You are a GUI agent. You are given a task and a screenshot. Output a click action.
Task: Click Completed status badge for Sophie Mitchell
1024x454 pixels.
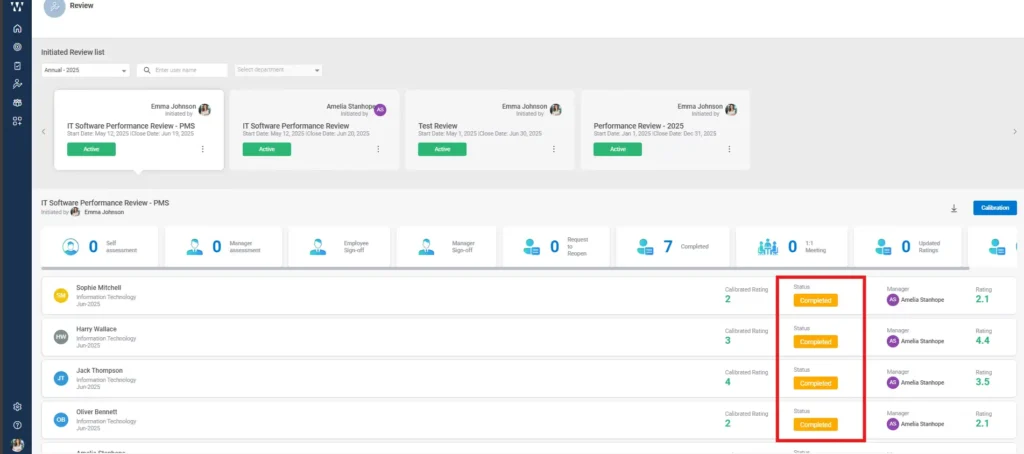pyautogui.click(x=816, y=300)
